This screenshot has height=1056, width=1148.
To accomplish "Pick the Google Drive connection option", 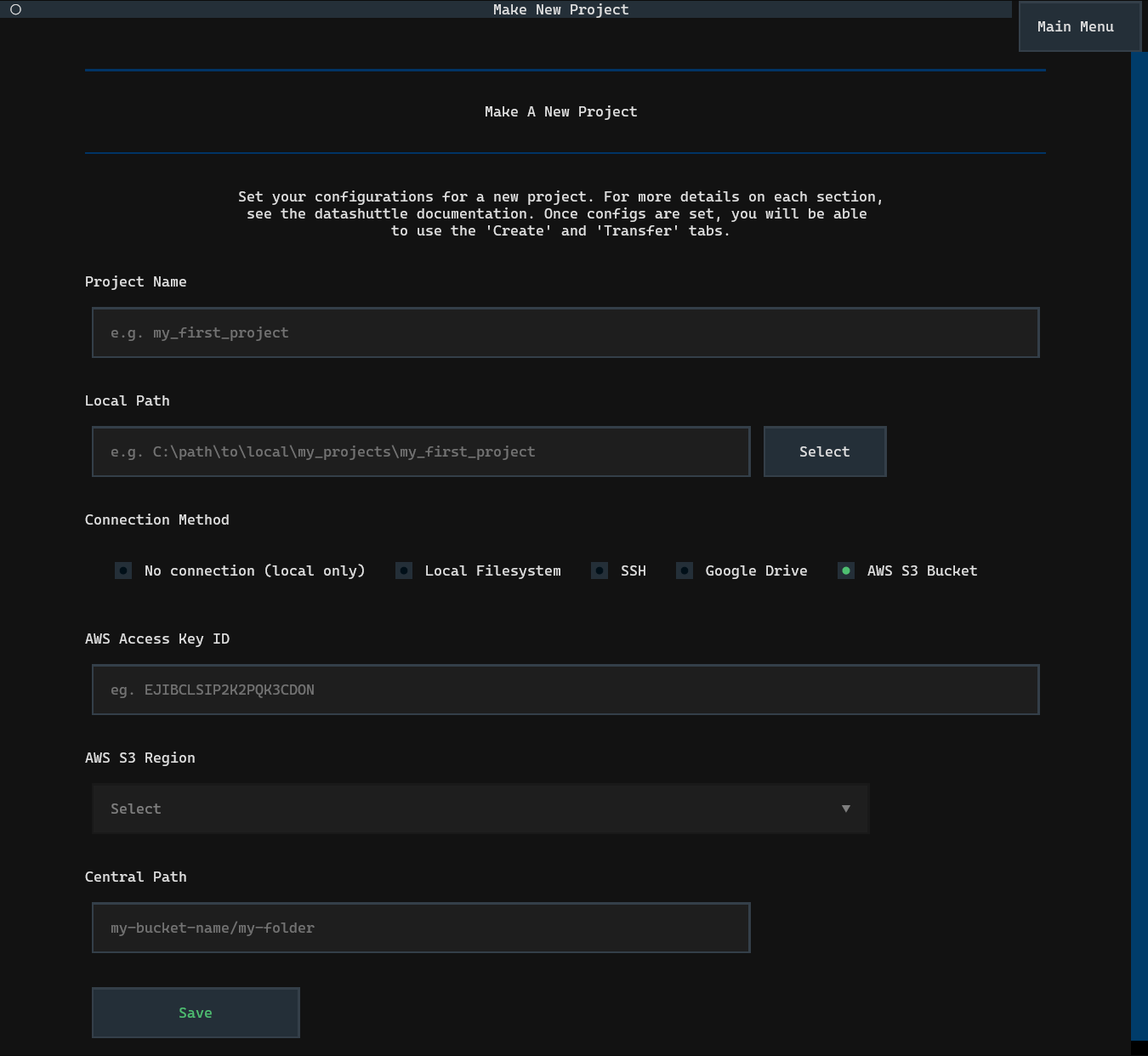I will (x=685, y=571).
